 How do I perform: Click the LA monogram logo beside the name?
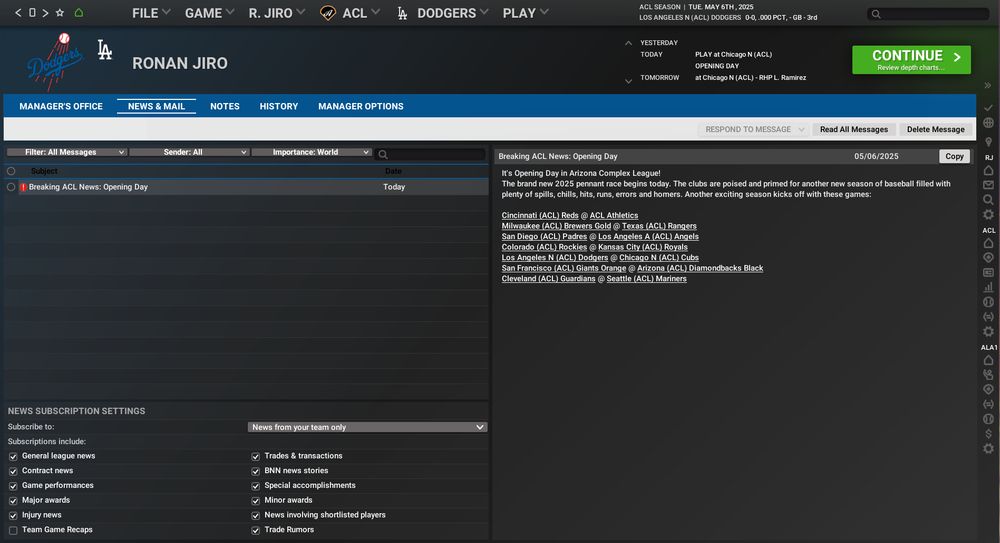coord(105,50)
